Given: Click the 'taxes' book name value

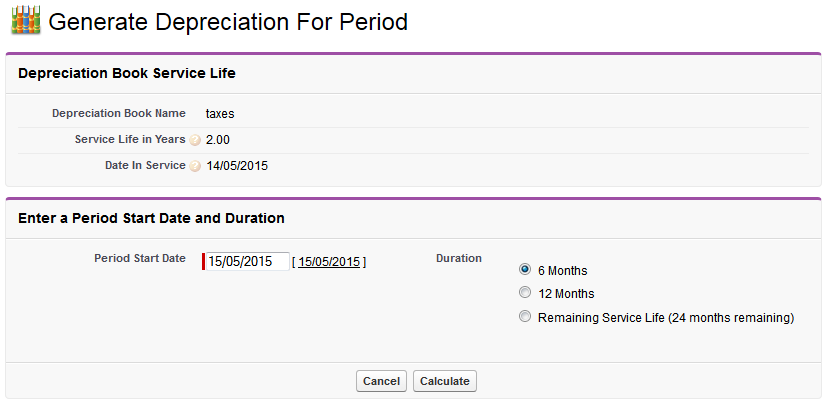Looking at the screenshot, I should click(x=220, y=114).
